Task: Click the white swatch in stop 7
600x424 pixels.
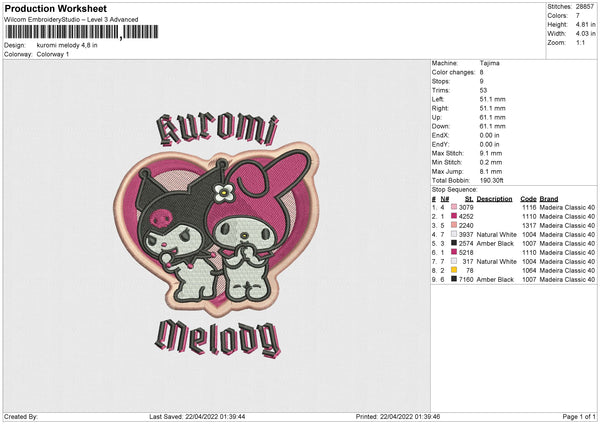Action: point(454,261)
